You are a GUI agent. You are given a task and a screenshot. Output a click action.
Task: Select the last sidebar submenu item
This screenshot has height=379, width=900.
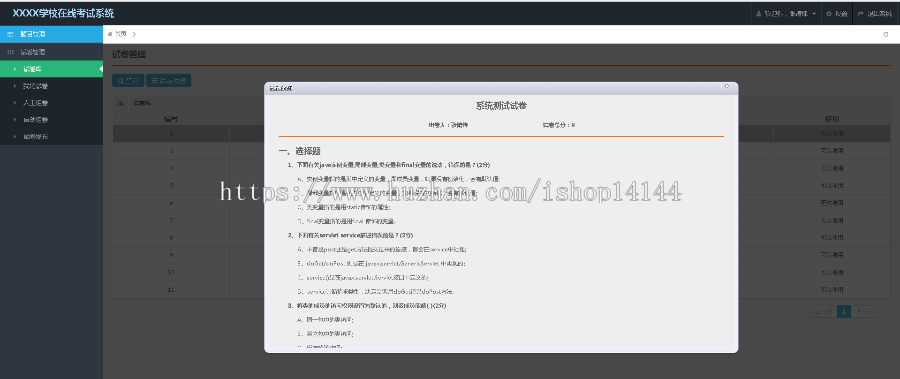(x=52, y=137)
